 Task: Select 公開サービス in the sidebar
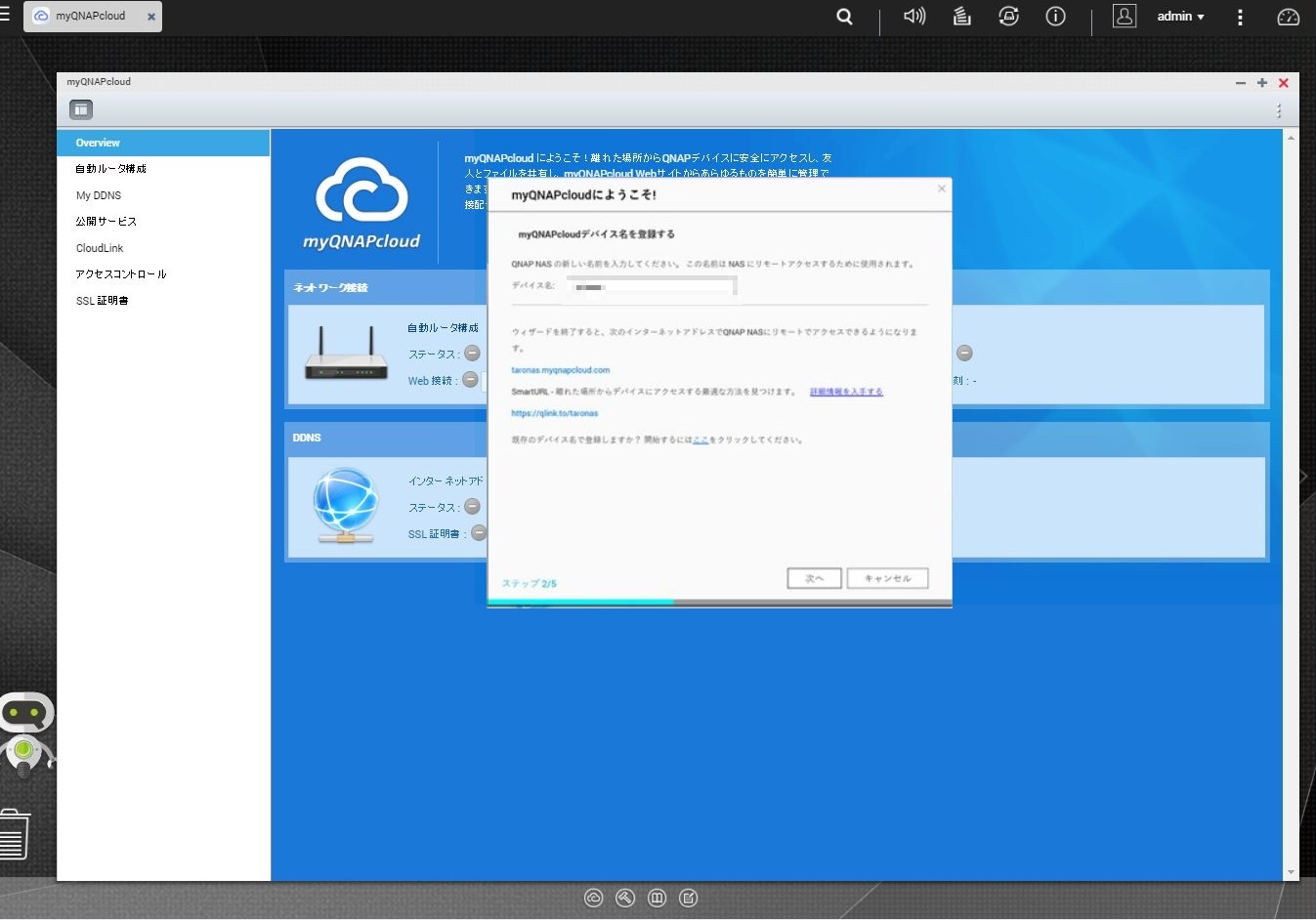(x=163, y=222)
